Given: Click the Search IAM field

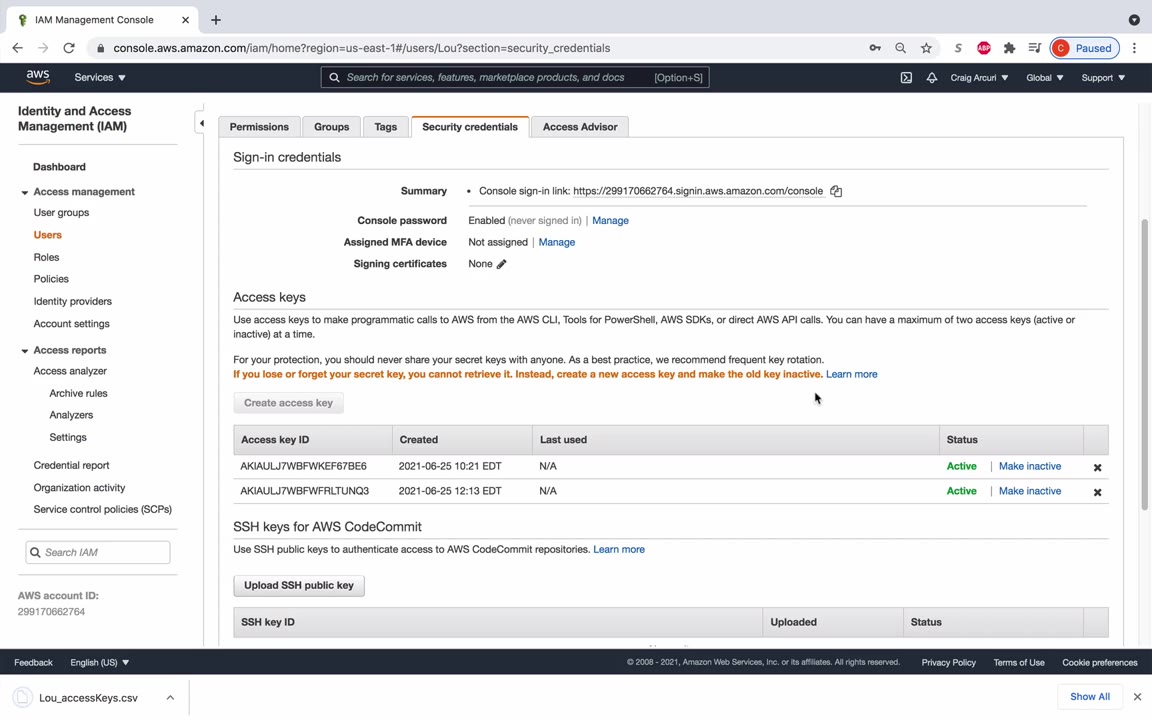Looking at the screenshot, I should 98,552.
